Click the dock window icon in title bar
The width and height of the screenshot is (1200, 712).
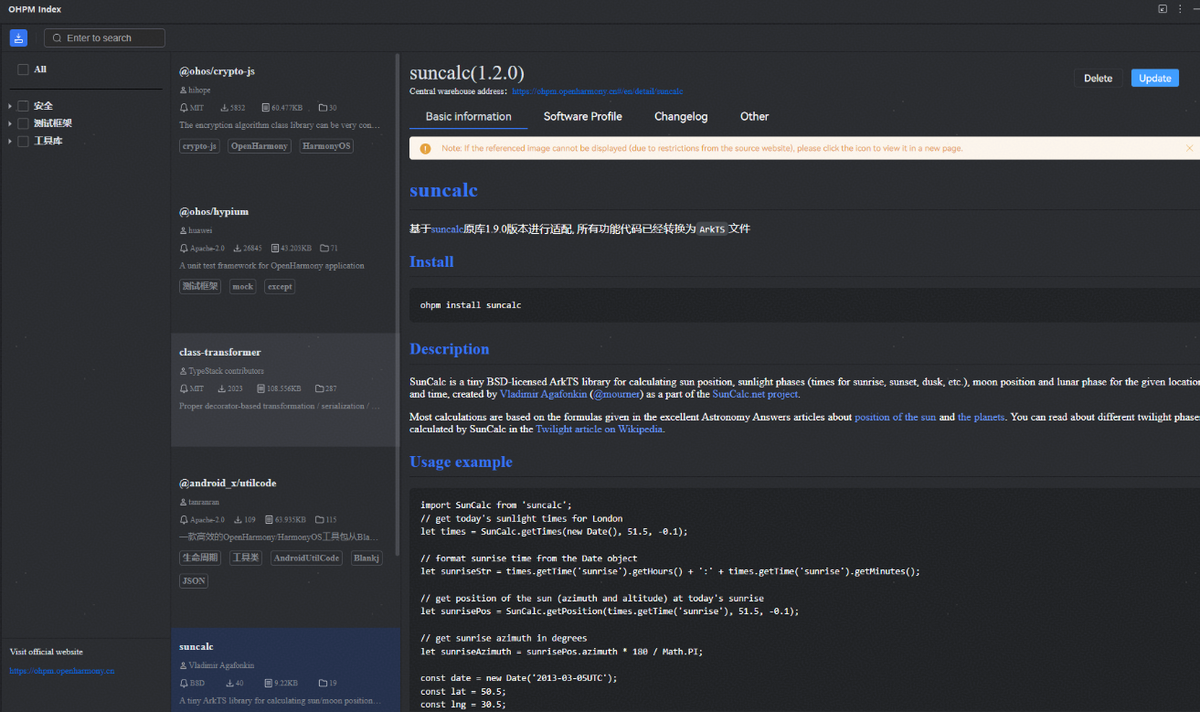pos(1162,9)
